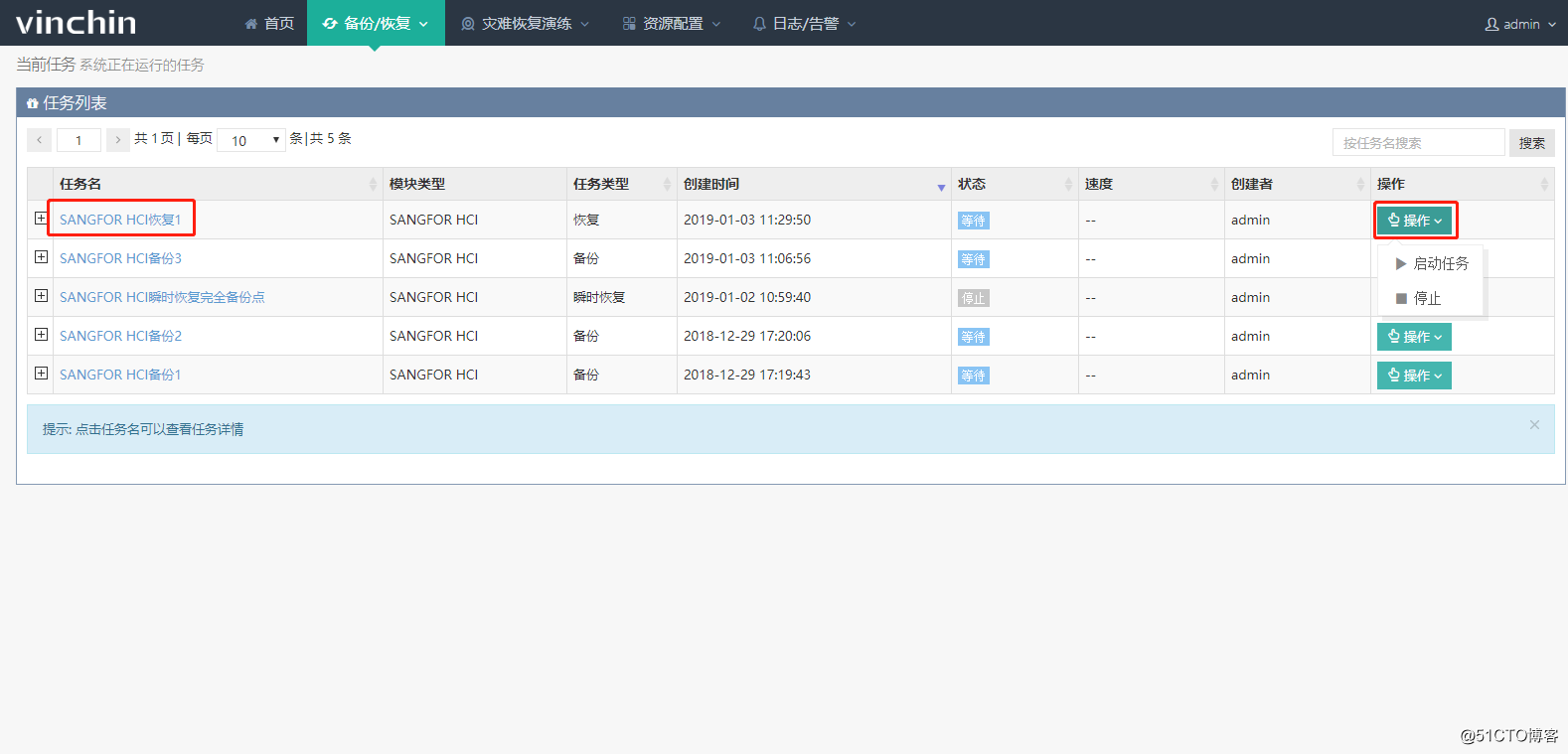Click creation time 2018-12-29 17:19:43
1568x754 pixels.
(x=747, y=375)
